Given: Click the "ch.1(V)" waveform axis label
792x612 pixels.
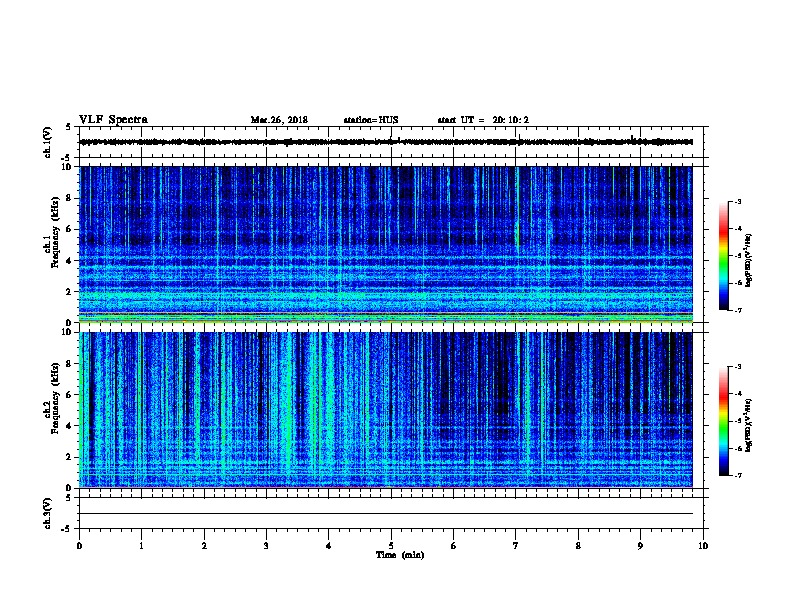Looking at the screenshot, I should [48, 142].
